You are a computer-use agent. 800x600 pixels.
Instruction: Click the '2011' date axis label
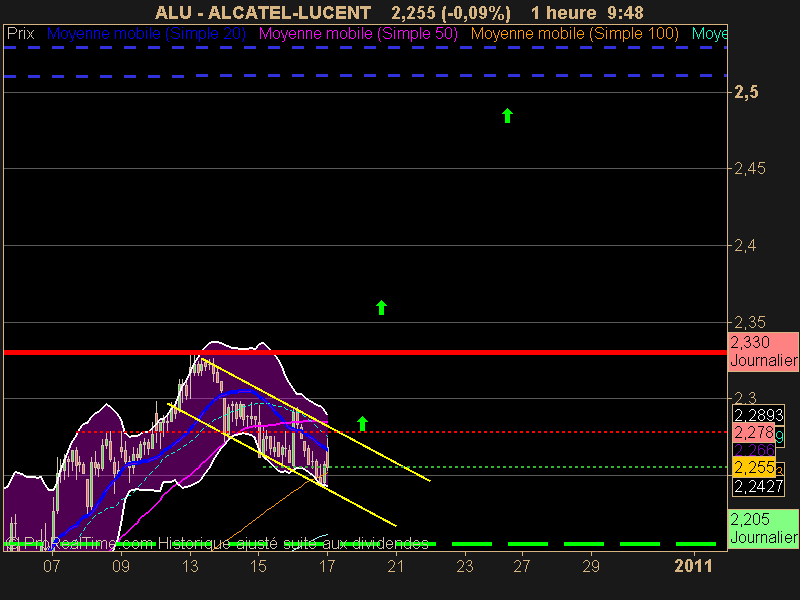pyautogui.click(x=693, y=566)
